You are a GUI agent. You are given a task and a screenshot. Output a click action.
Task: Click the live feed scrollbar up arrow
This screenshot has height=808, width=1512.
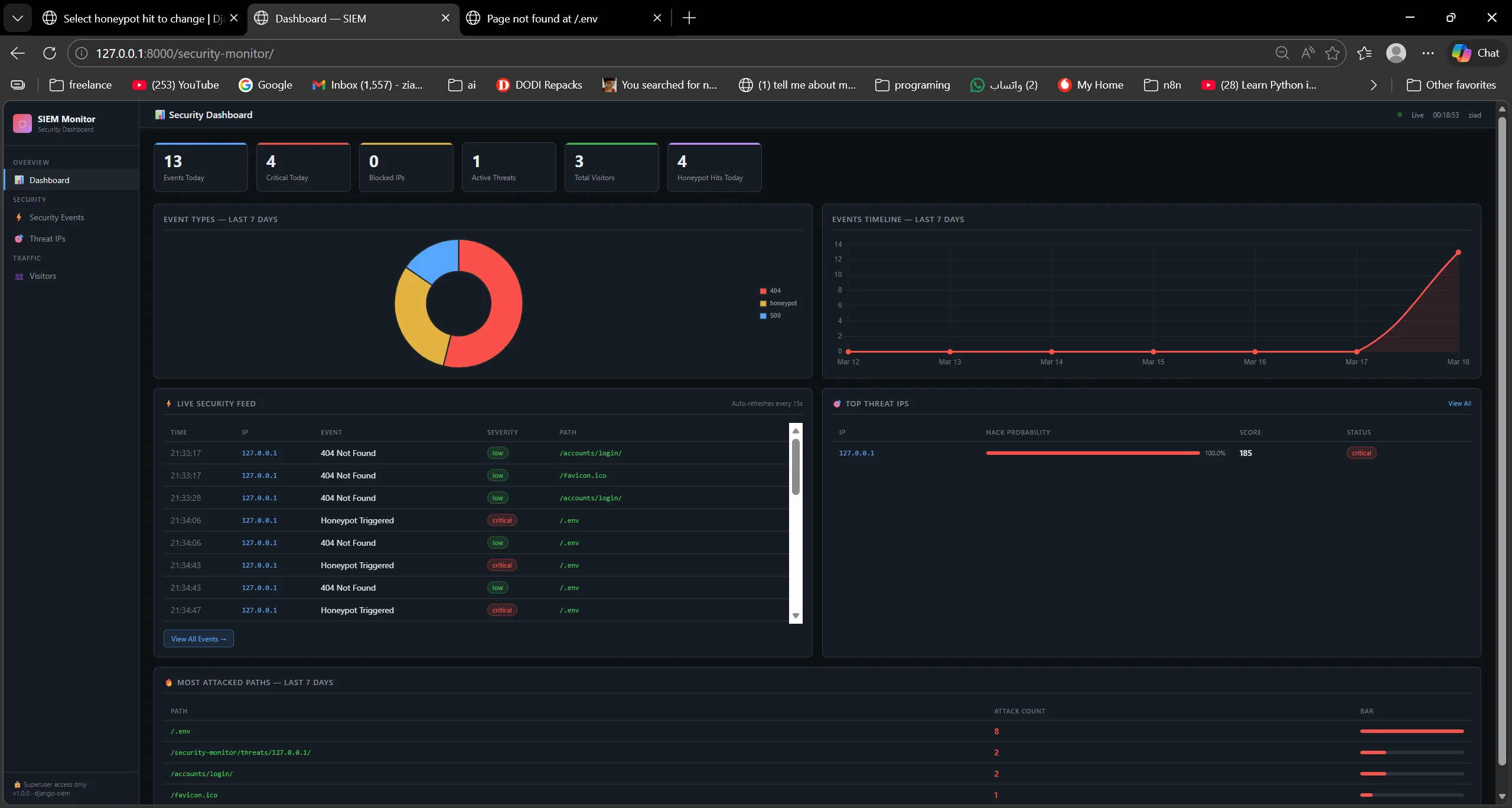796,431
